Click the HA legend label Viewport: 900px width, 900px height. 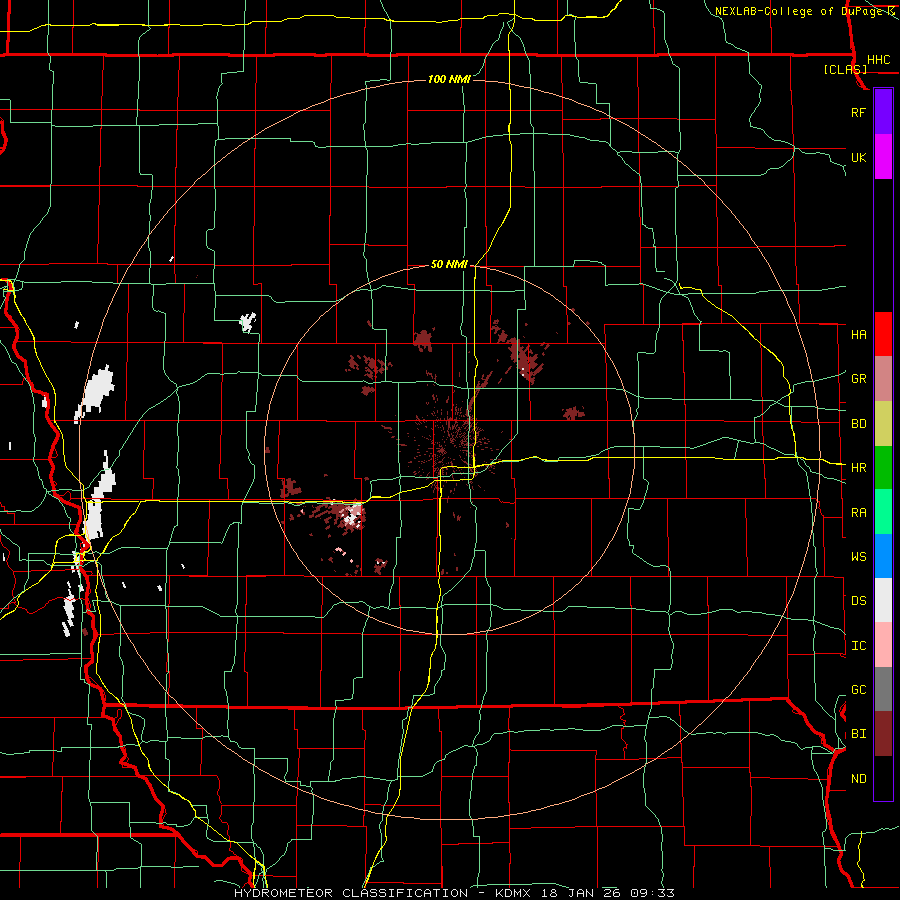pyautogui.click(x=859, y=335)
